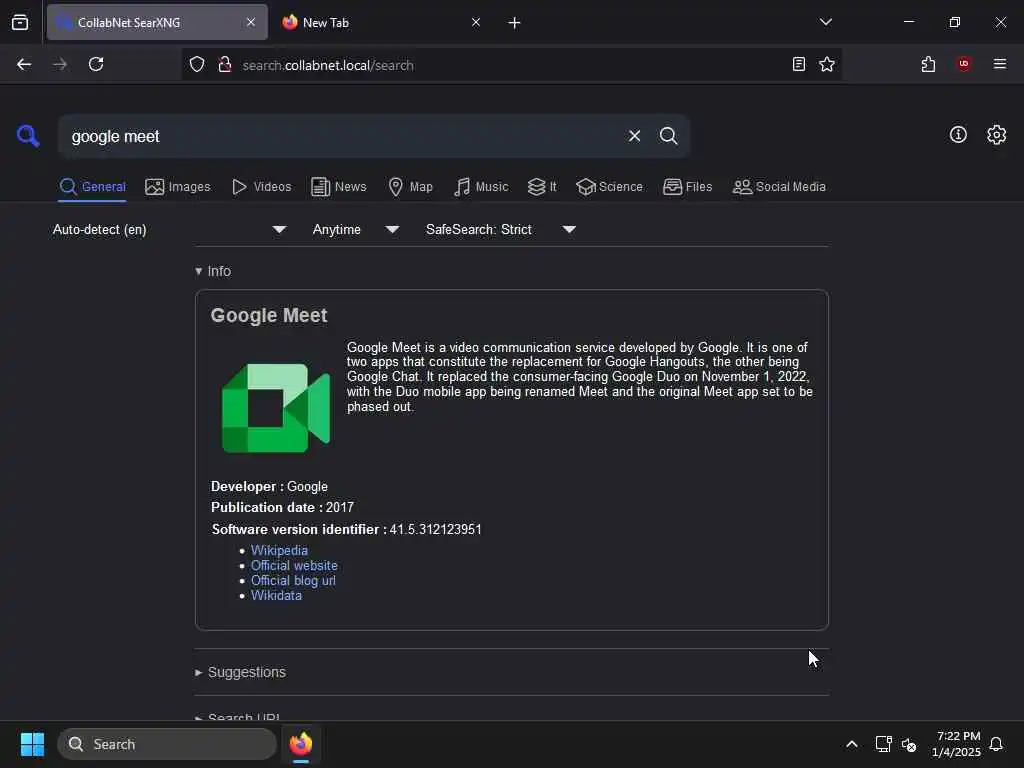The height and width of the screenshot is (768, 1024).
Task: Go back to previous page
Action: (x=24, y=64)
